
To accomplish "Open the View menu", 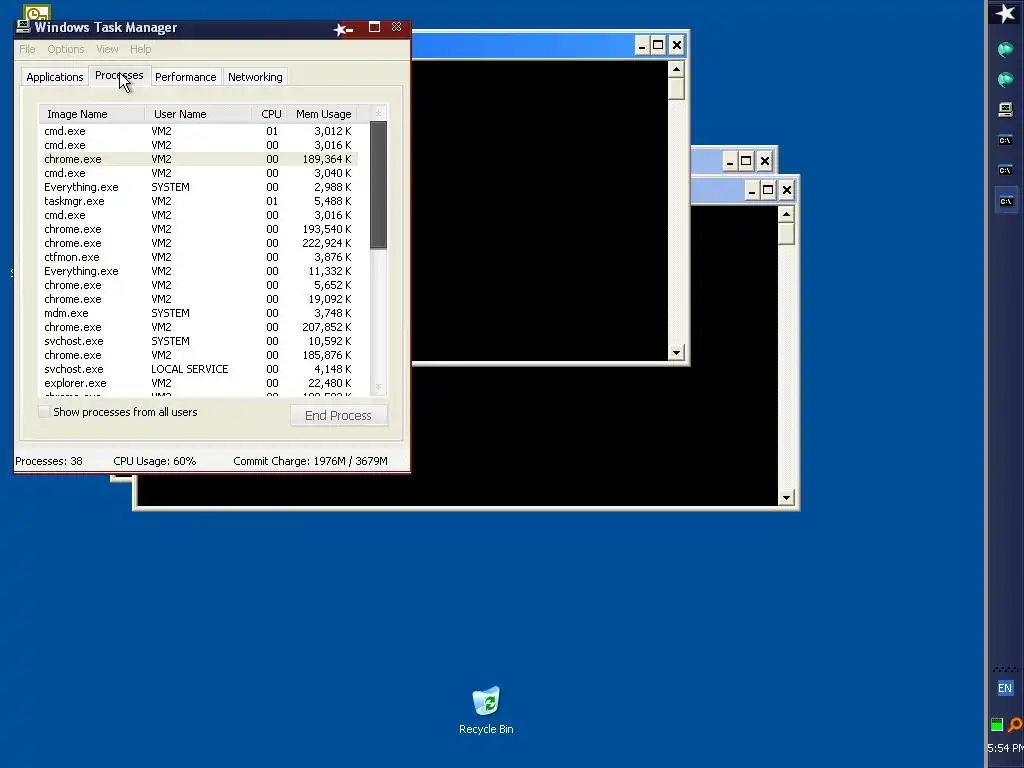I will tap(107, 49).
